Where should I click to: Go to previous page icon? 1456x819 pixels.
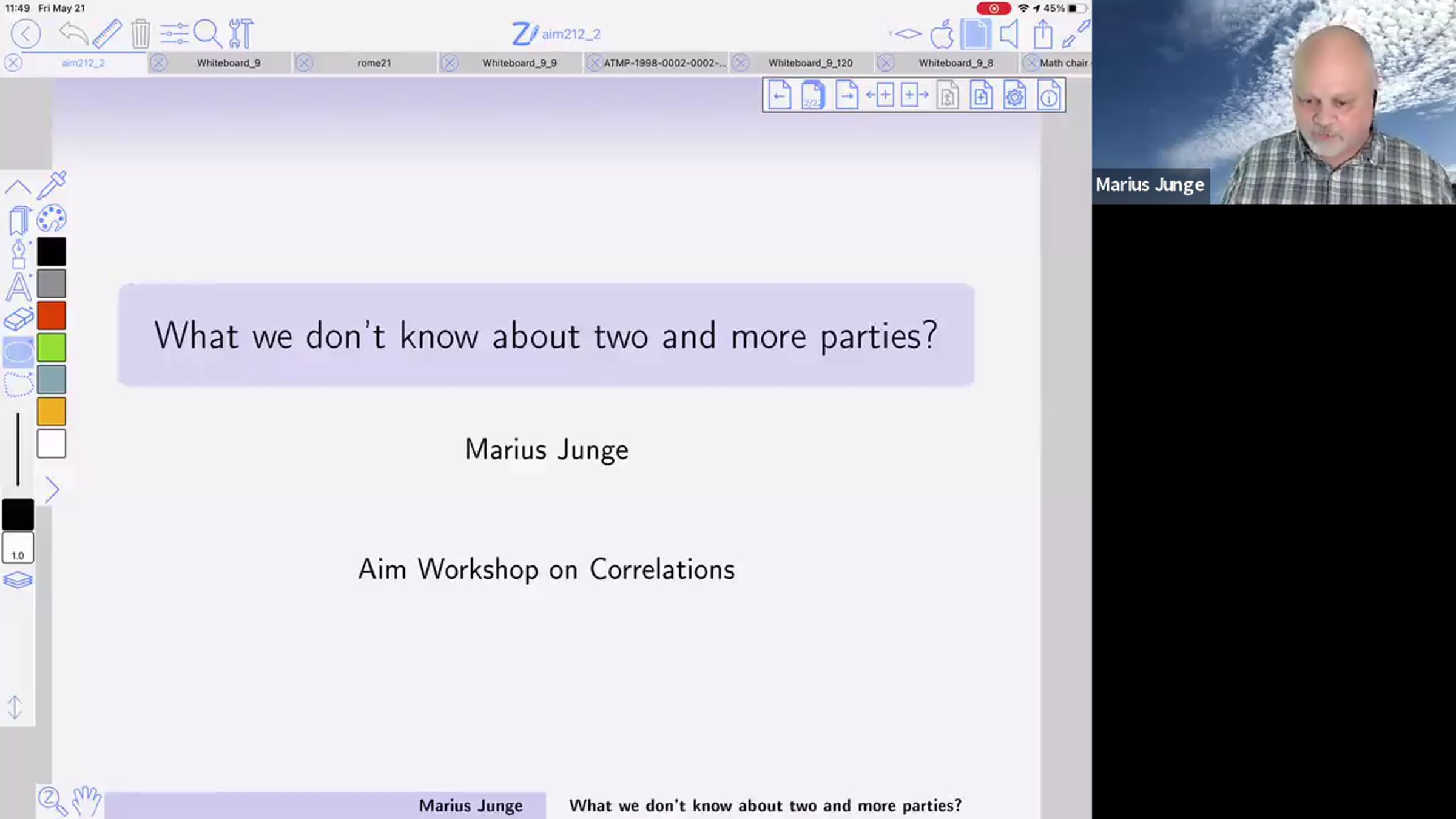pos(780,96)
